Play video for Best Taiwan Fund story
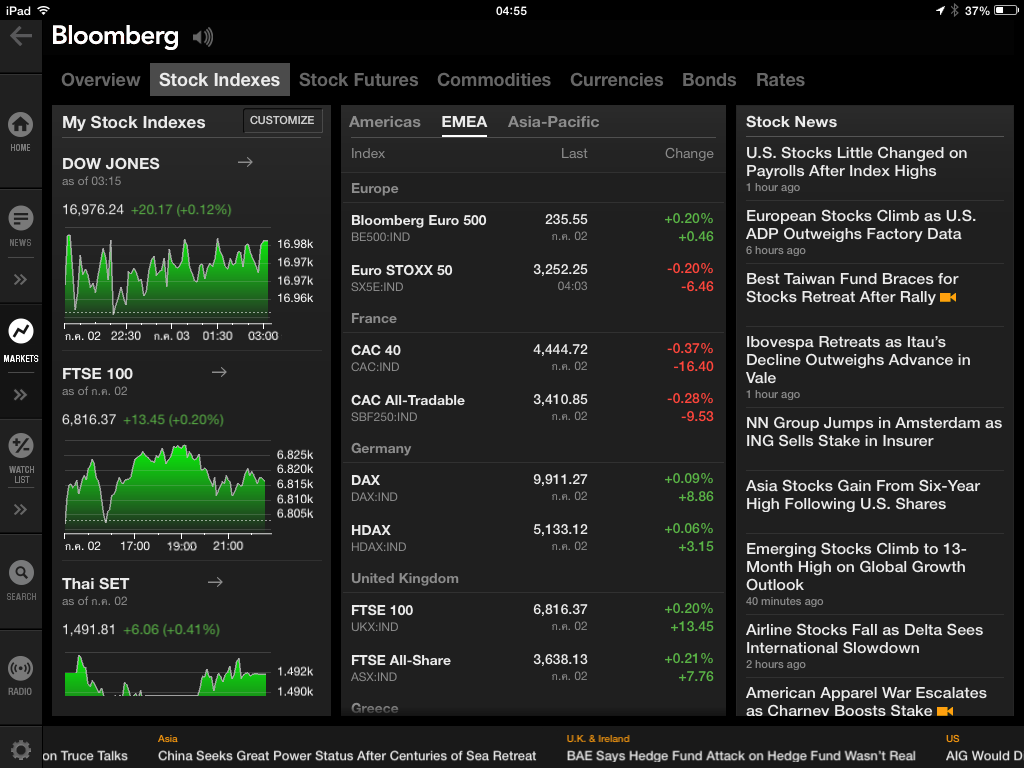1024x768 pixels. click(x=948, y=297)
